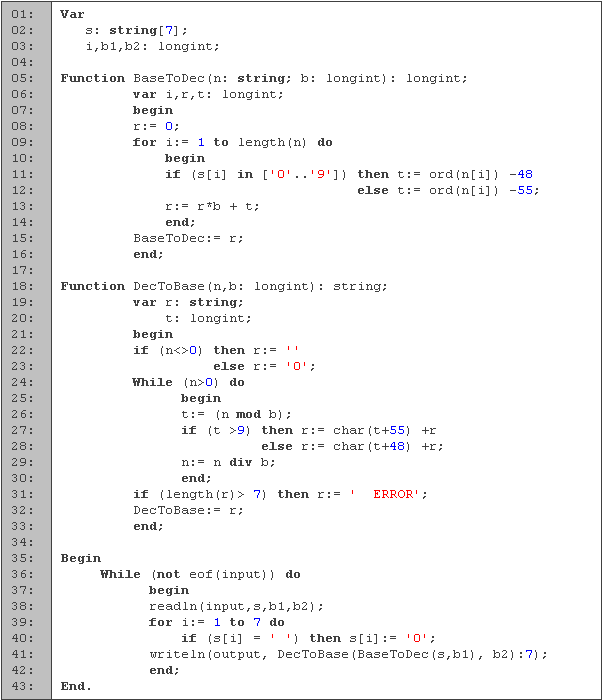The width and height of the screenshot is (602, 700).
Task: Click 'begin' on line 25
Action: pyautogui.click(x=201, y=399)
